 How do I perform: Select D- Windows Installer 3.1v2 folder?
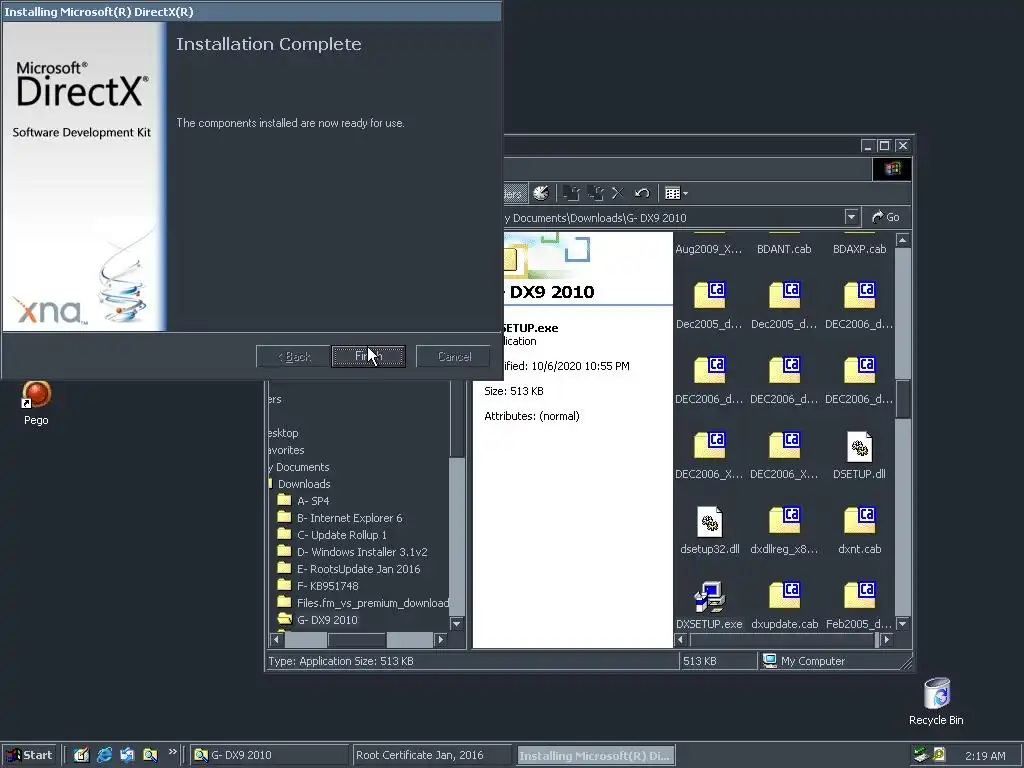pyautogui.click(x=362, y=552)
